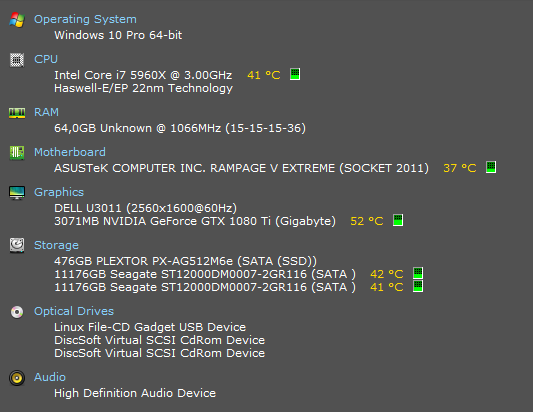Click the Audio speaker icon

17,378
